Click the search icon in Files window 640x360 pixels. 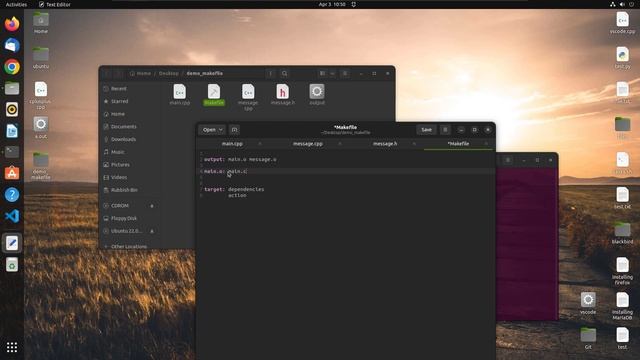(x=284, y=73)
